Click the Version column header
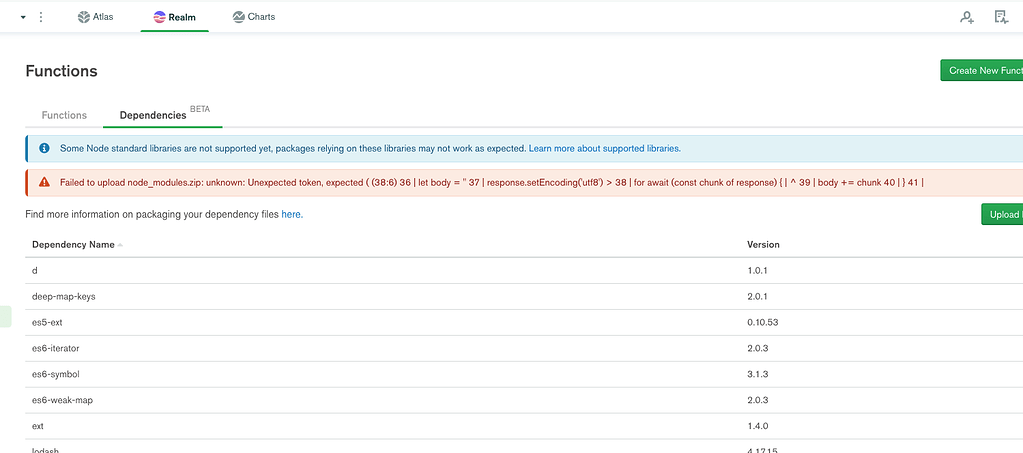 tap(763, 244)
